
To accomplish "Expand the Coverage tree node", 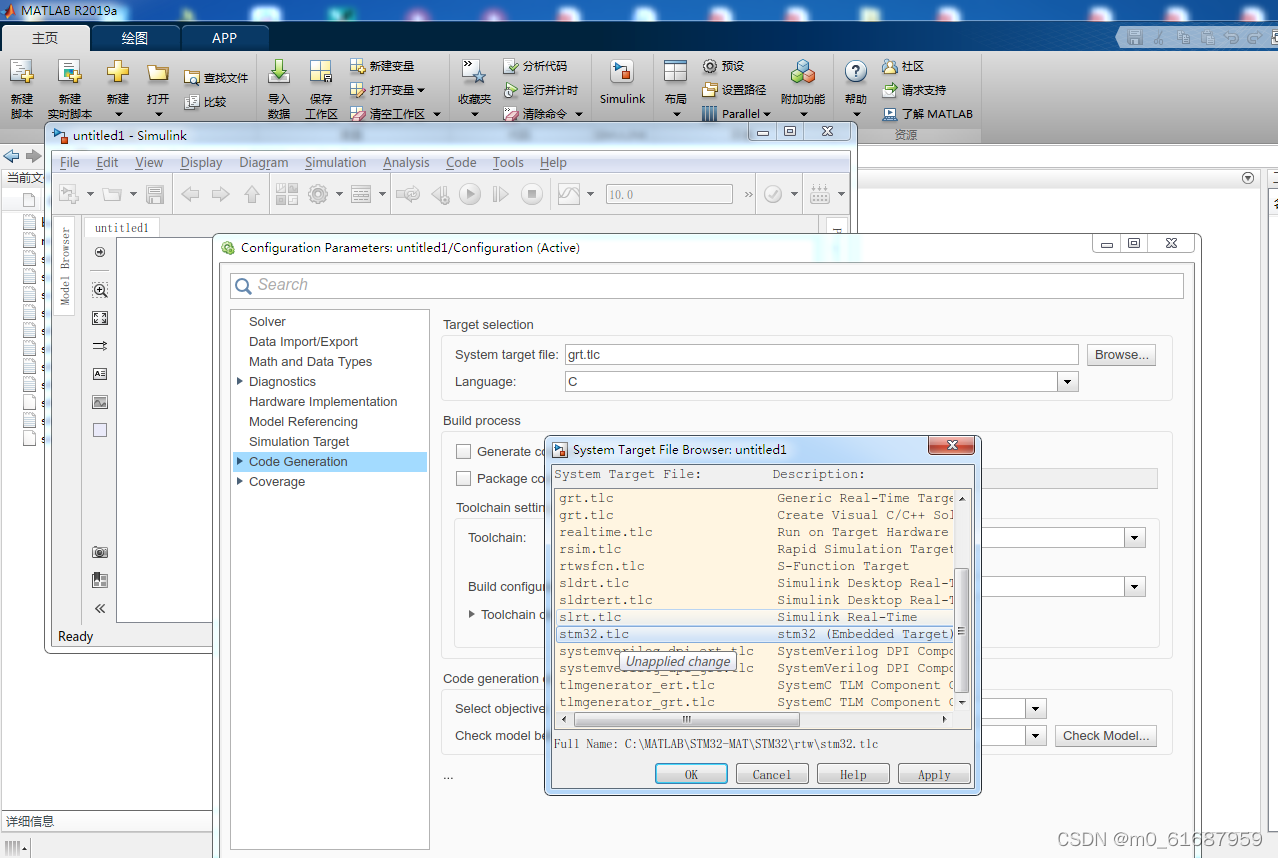I will click(240, 481).
